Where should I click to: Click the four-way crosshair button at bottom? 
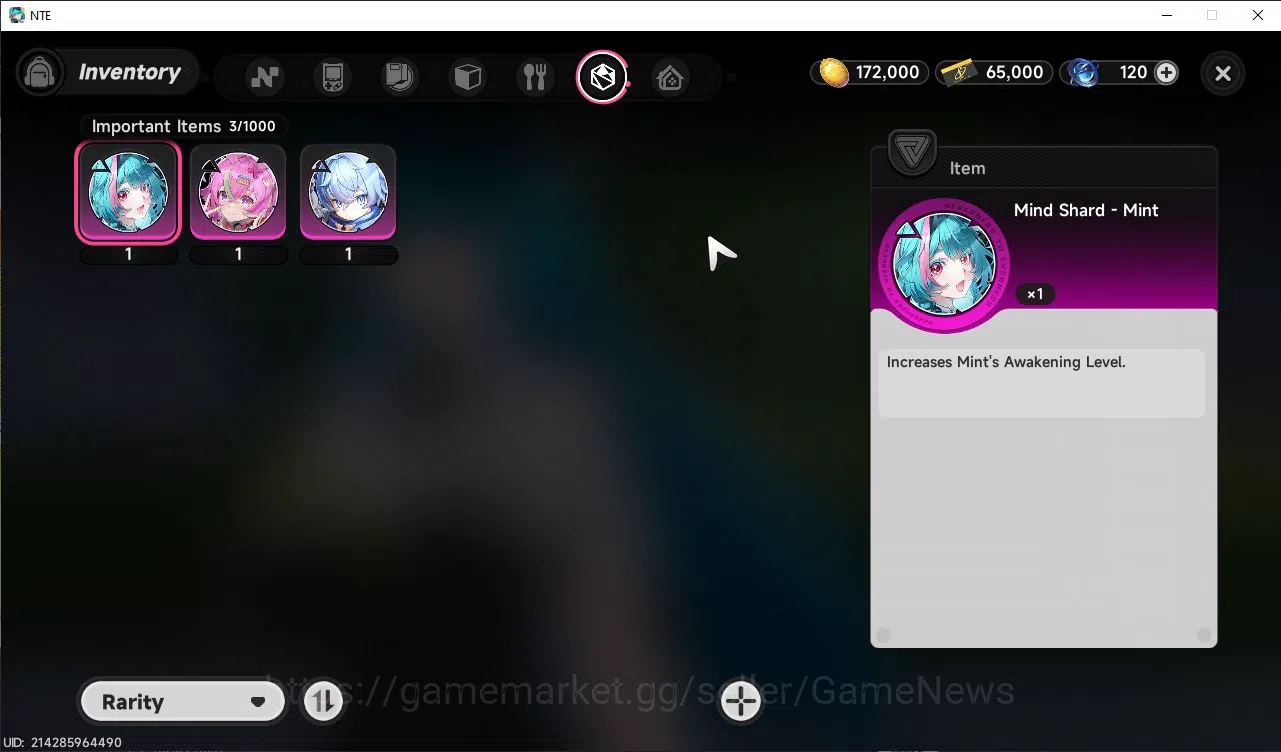tap(741, 701)
